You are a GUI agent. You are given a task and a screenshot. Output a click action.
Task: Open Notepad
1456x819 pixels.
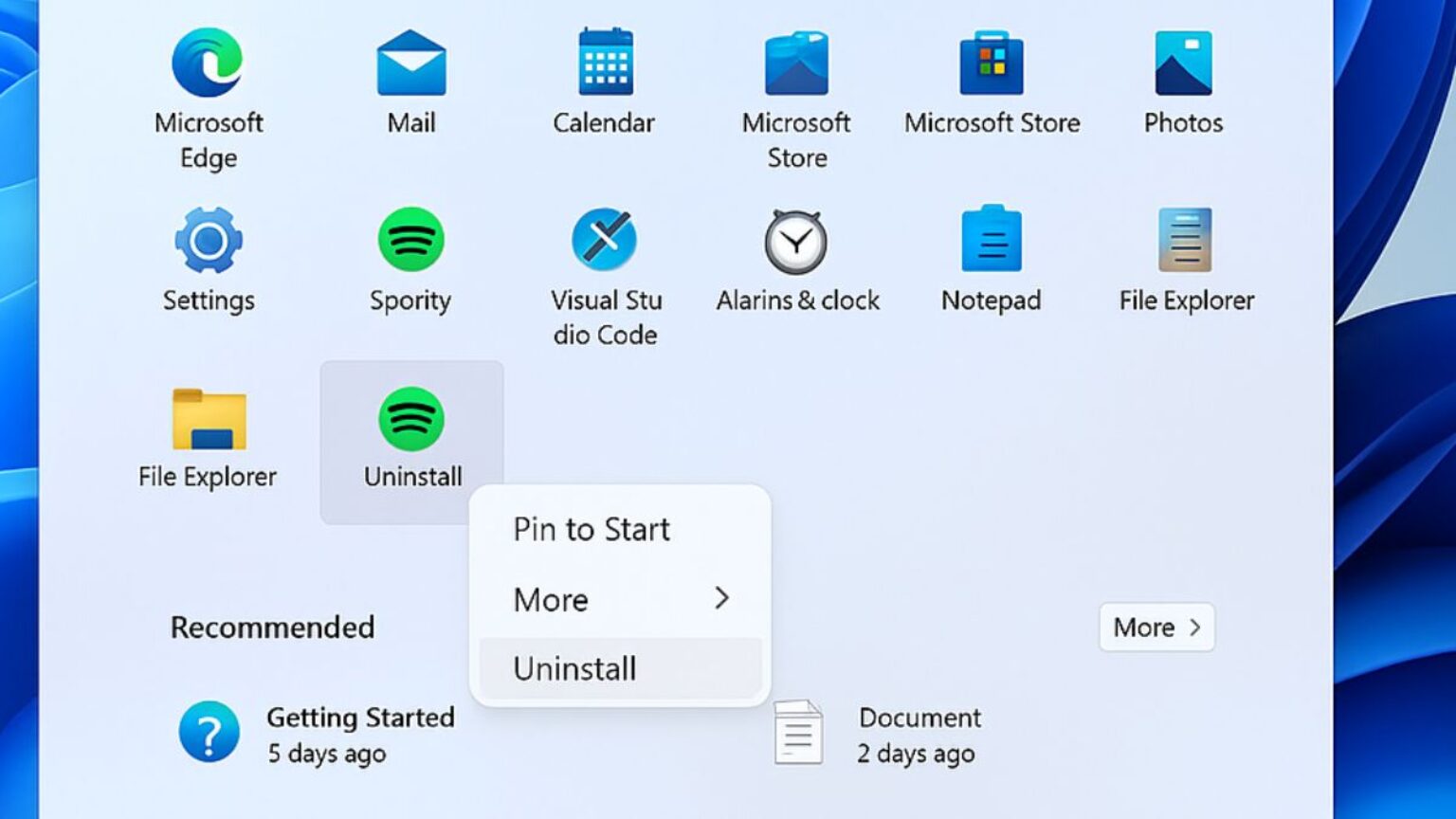click(992, 239)
